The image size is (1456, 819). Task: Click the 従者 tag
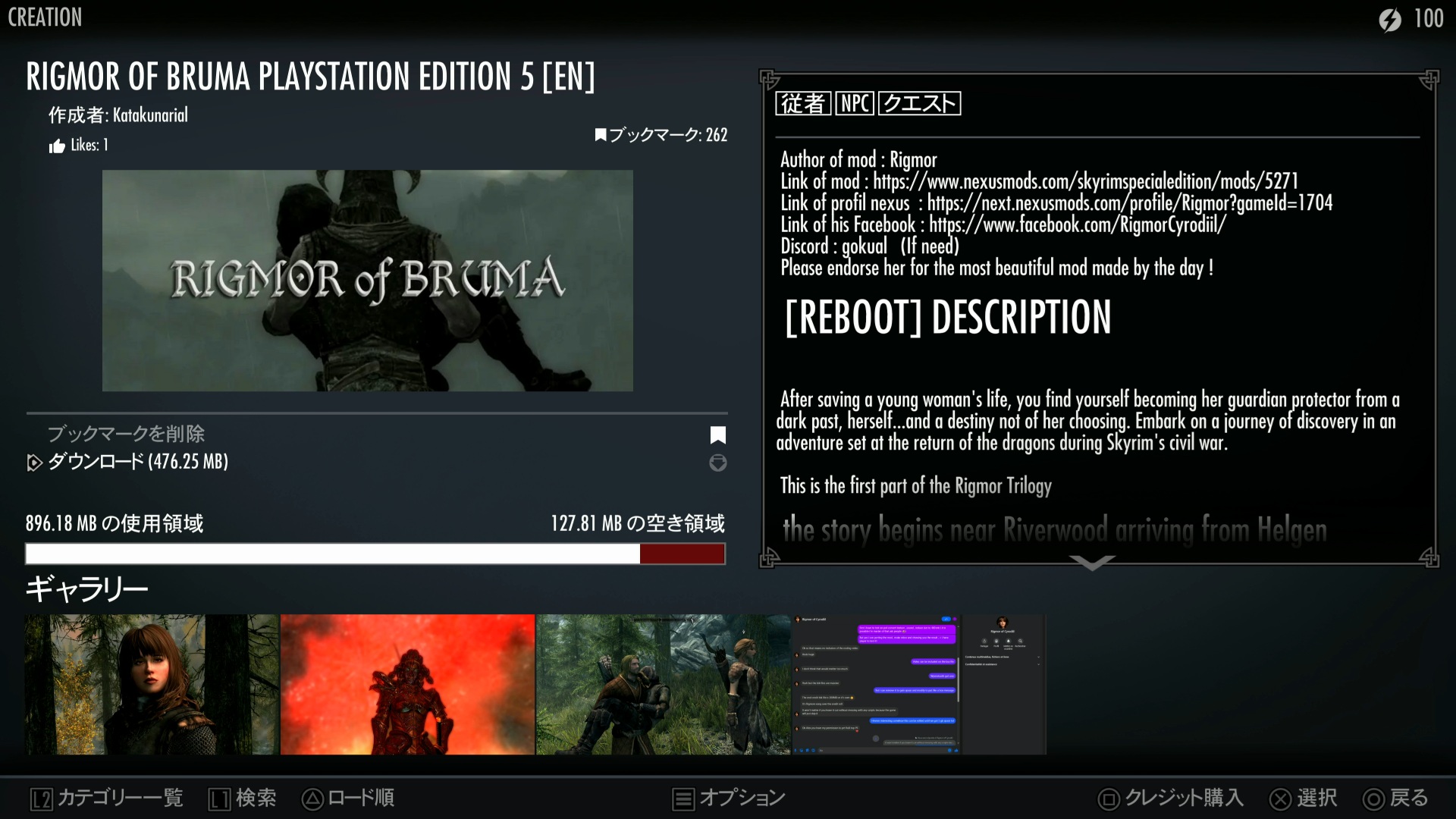click(x=803, y=103)
